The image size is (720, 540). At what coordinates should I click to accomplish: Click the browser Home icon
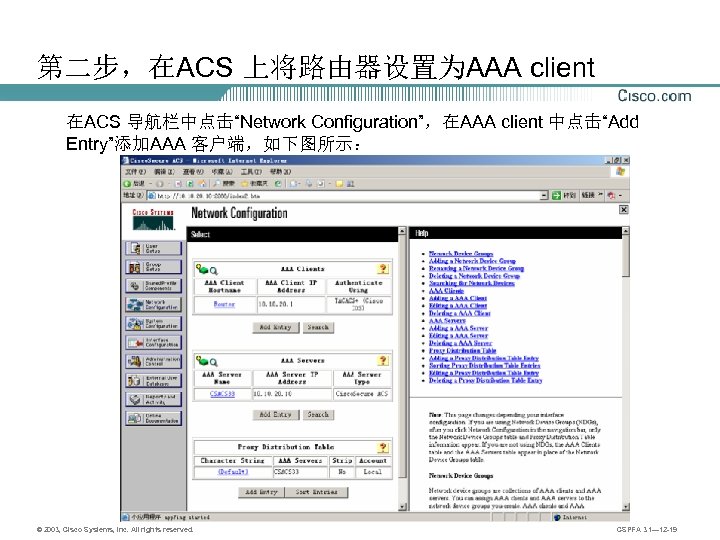[x=201, y=184]
